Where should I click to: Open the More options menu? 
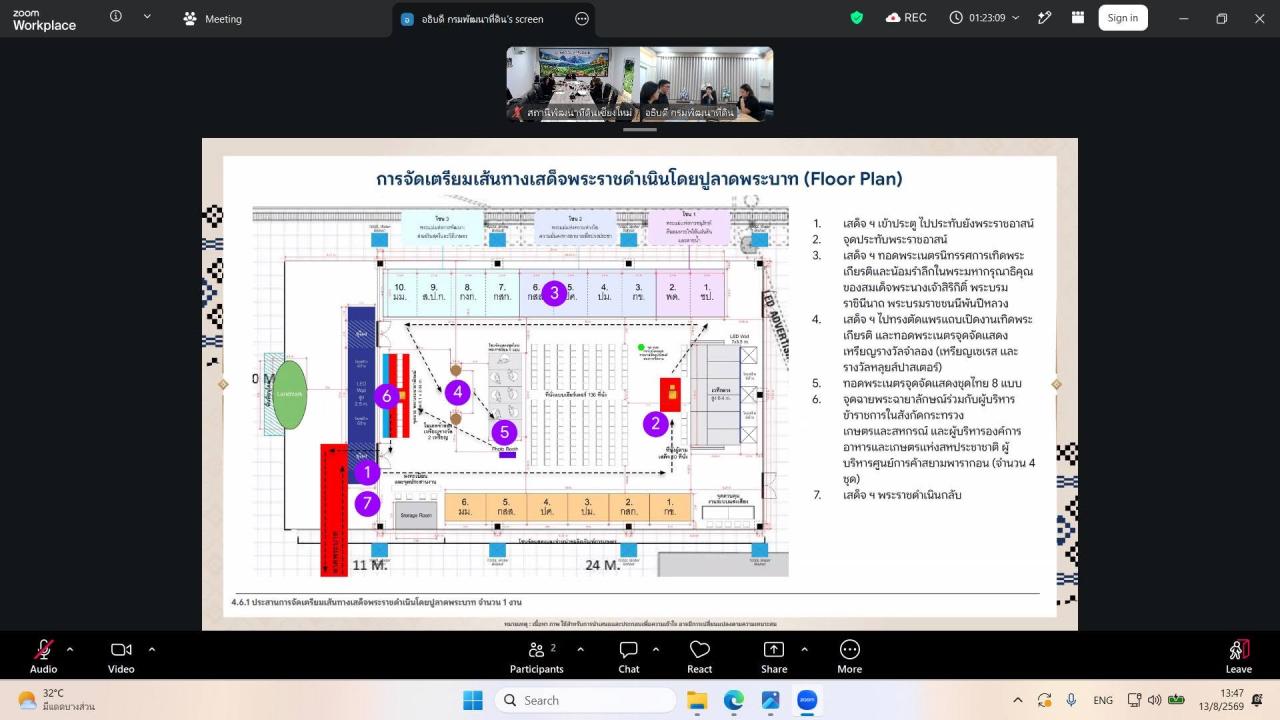[850, 656]
